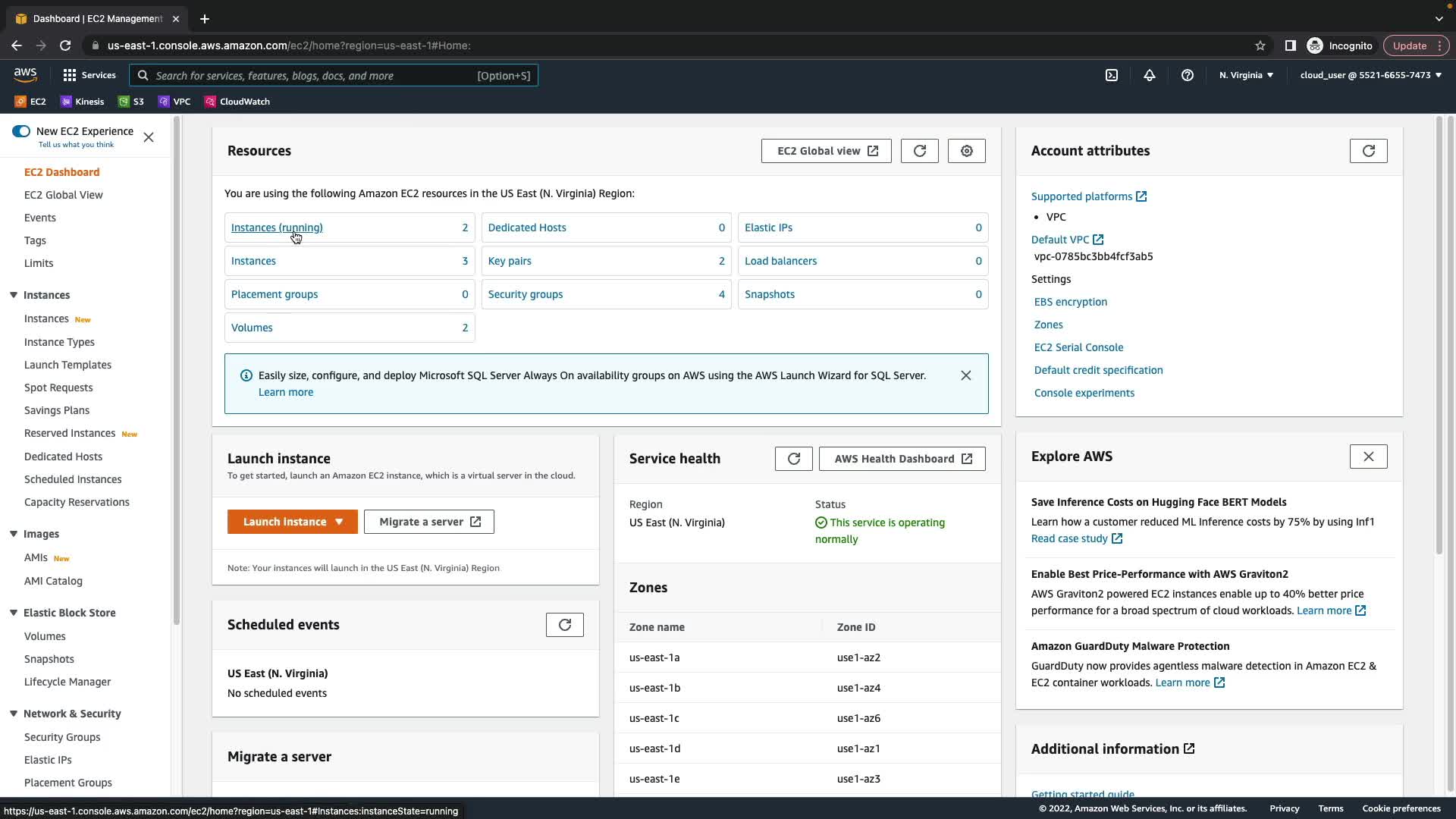Dismiss the SQL Server info banner
Viewport: 1456px width, 819px height.
[965, 375]
